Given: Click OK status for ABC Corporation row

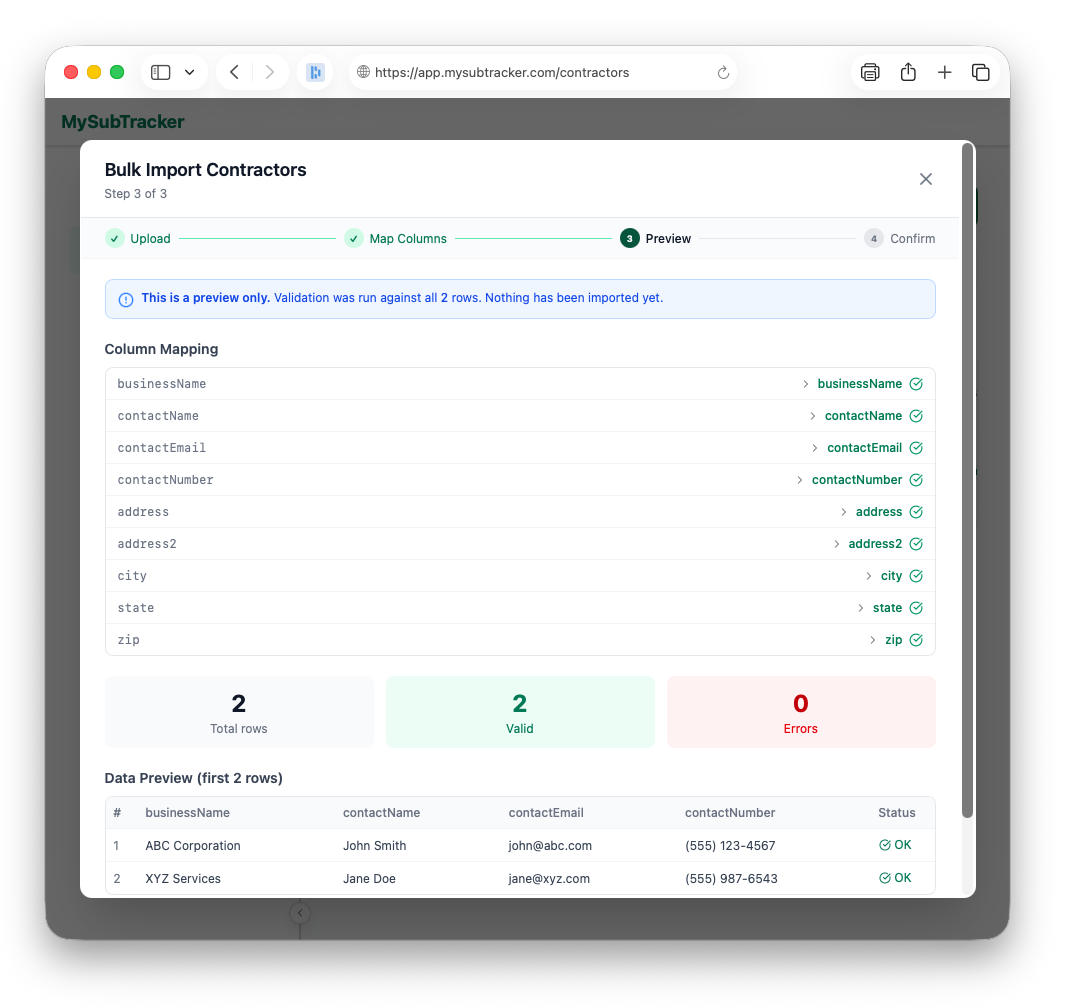Looking at the screenshot, I should point(895,846).
